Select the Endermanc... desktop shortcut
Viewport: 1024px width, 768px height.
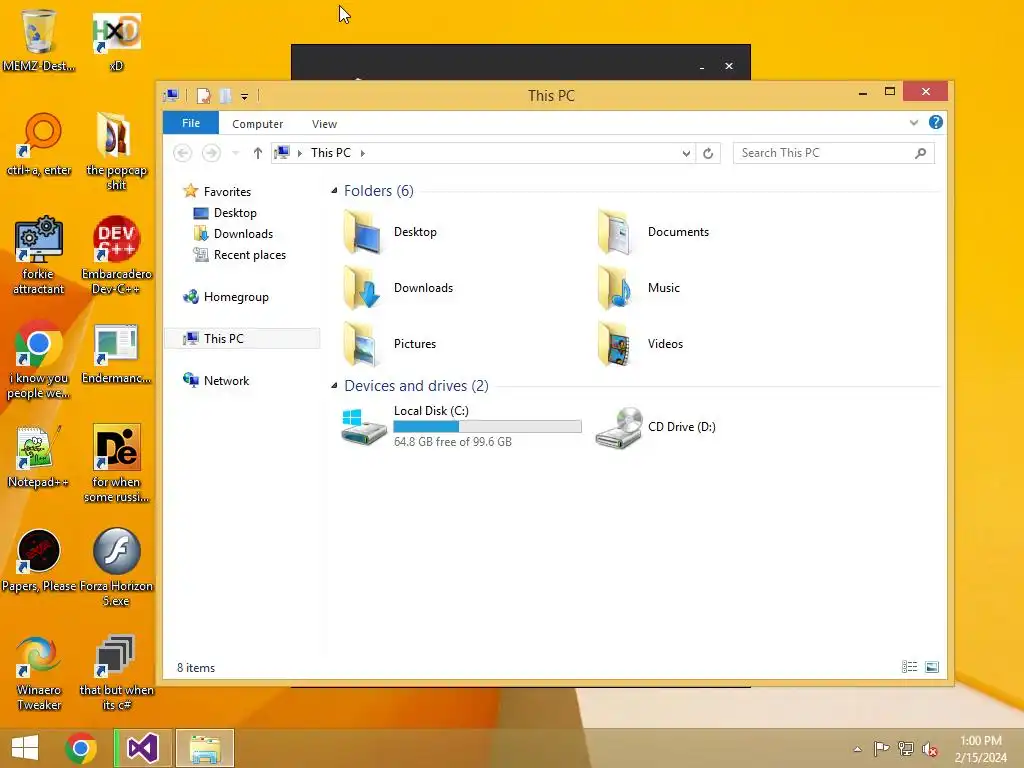(x=116, y=353)
